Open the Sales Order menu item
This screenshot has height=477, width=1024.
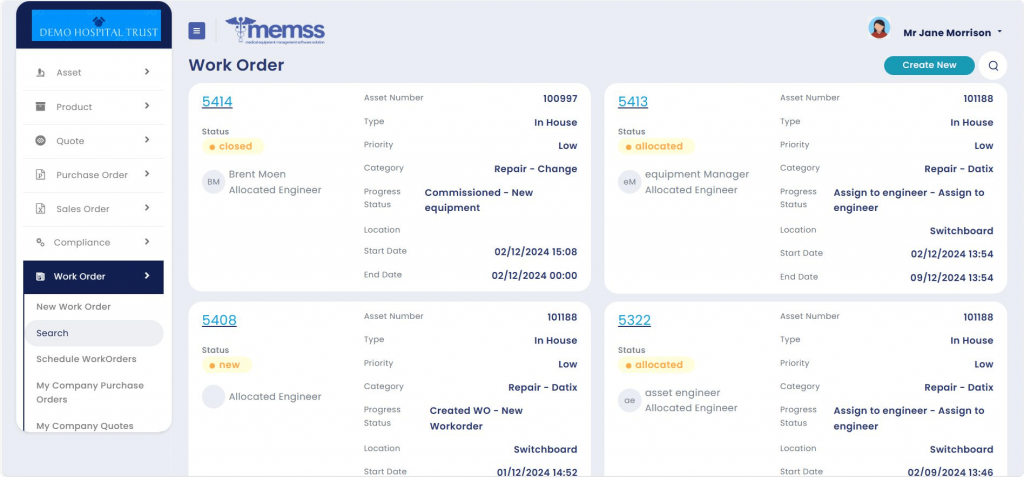[93, 208]
